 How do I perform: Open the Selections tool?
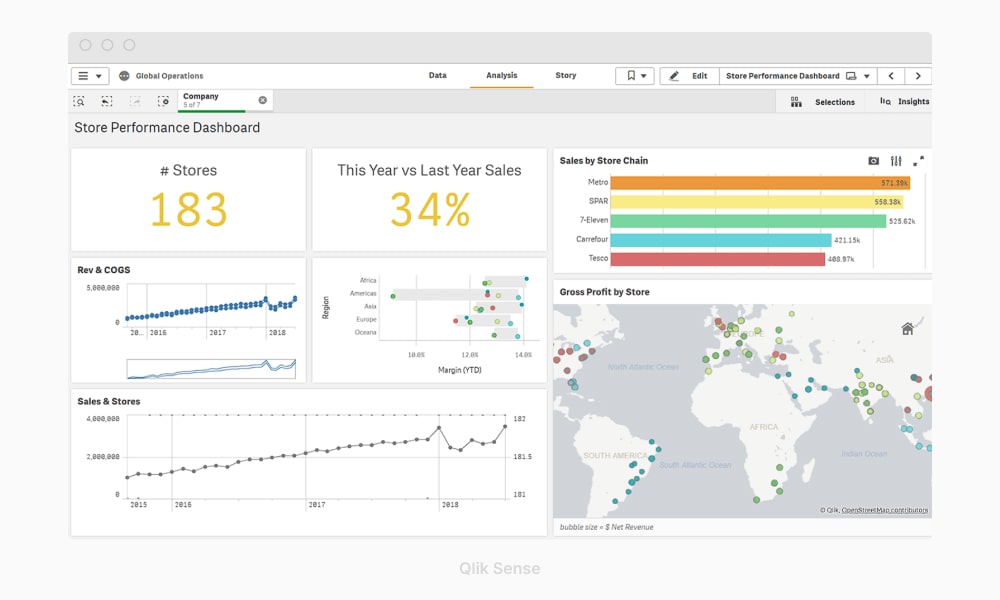coord(822,102)
